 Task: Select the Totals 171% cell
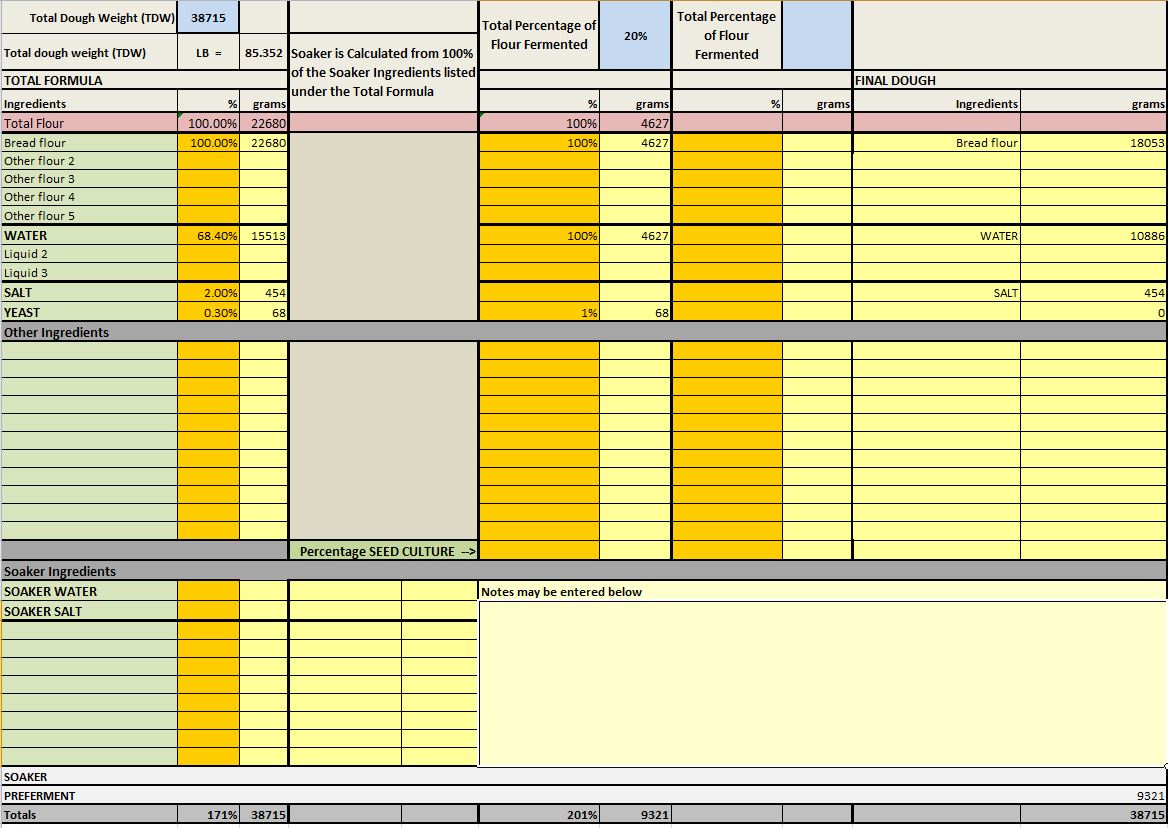[208, 815]
